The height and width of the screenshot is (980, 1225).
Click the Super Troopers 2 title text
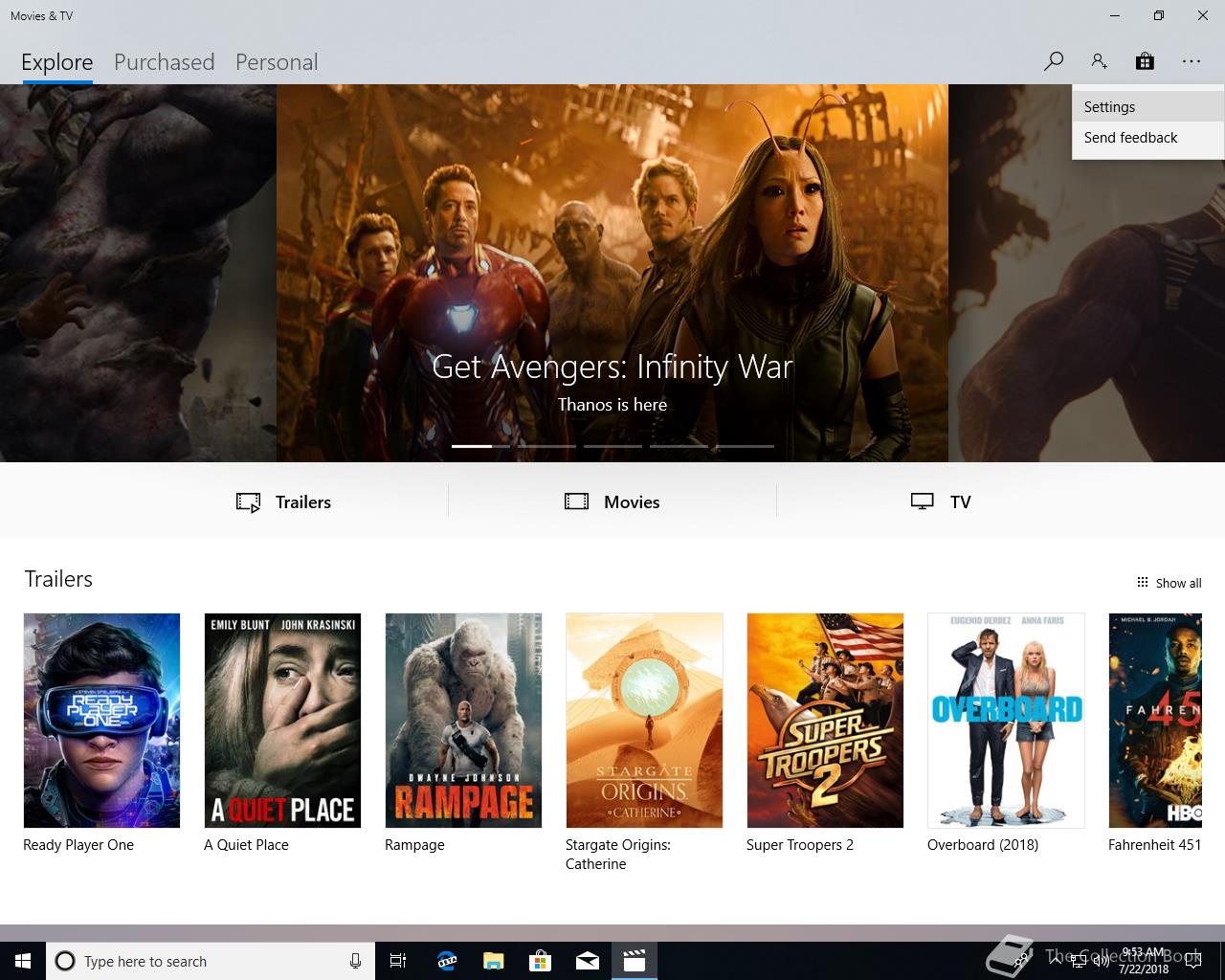click(x=800, y=845)
